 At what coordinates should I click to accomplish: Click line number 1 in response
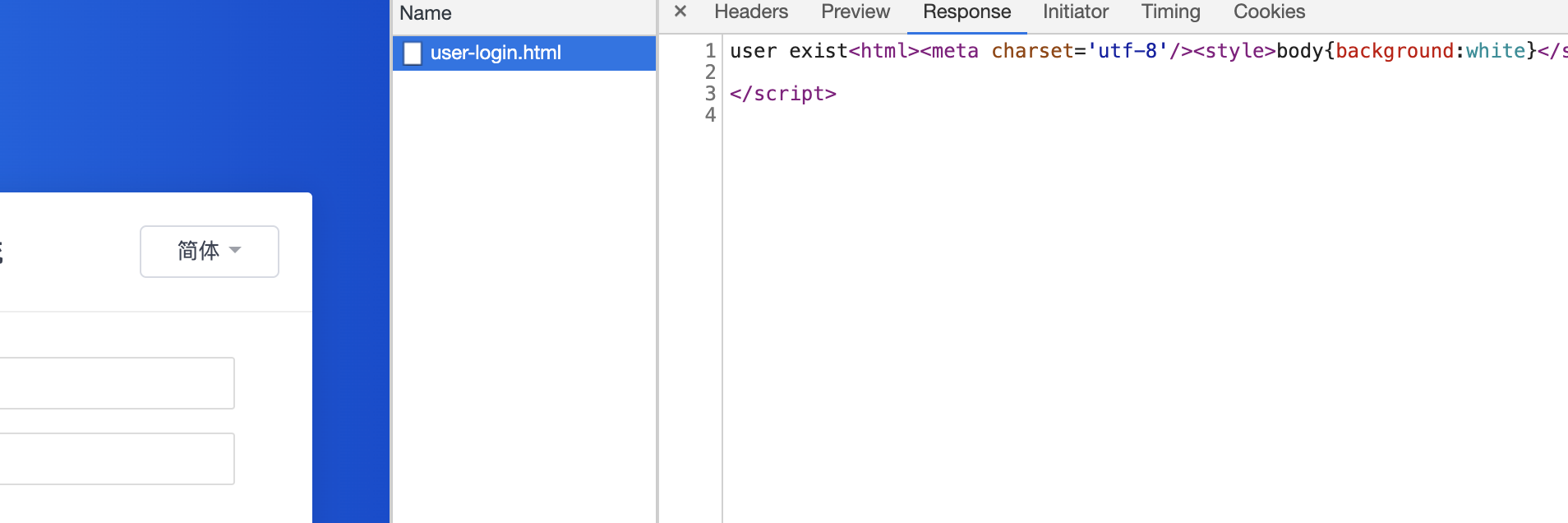pyautogui.click(x=710, y=51)
